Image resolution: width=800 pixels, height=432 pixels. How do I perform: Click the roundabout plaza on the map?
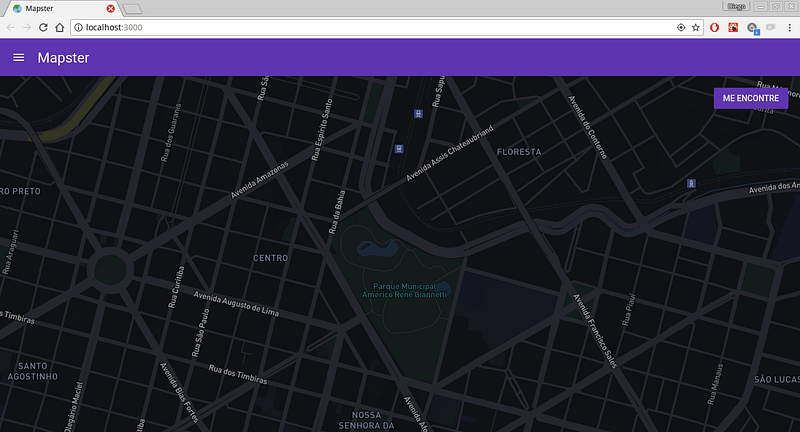110,270
